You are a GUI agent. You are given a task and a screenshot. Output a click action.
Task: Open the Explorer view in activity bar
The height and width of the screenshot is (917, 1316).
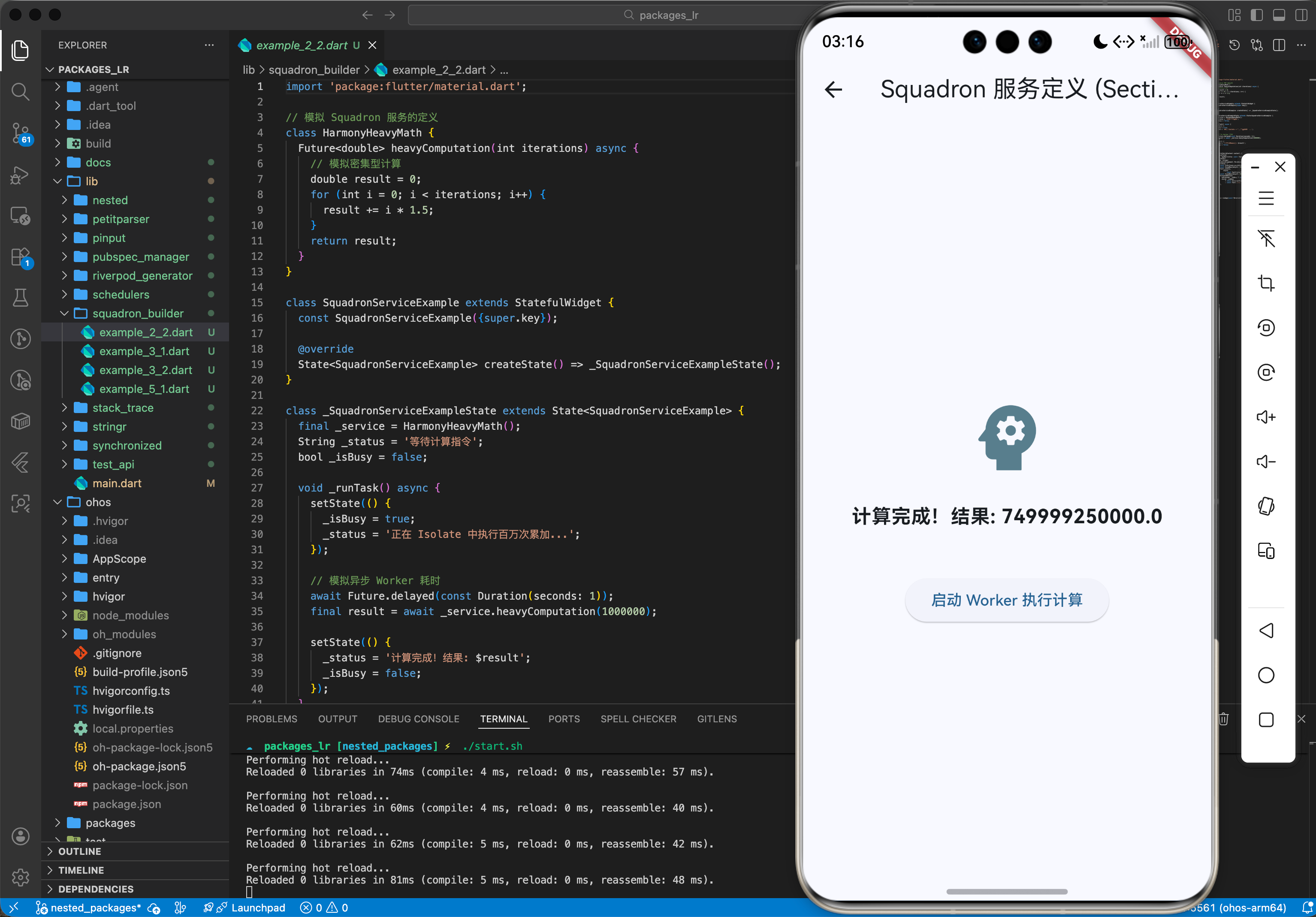(20, 51)
